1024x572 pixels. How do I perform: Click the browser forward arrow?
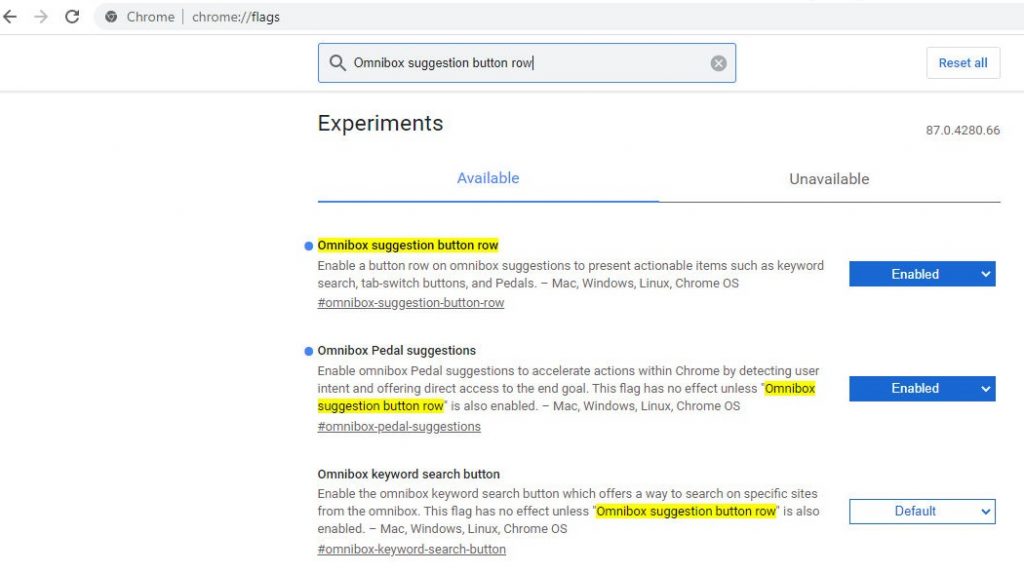(x=41, y=16)
